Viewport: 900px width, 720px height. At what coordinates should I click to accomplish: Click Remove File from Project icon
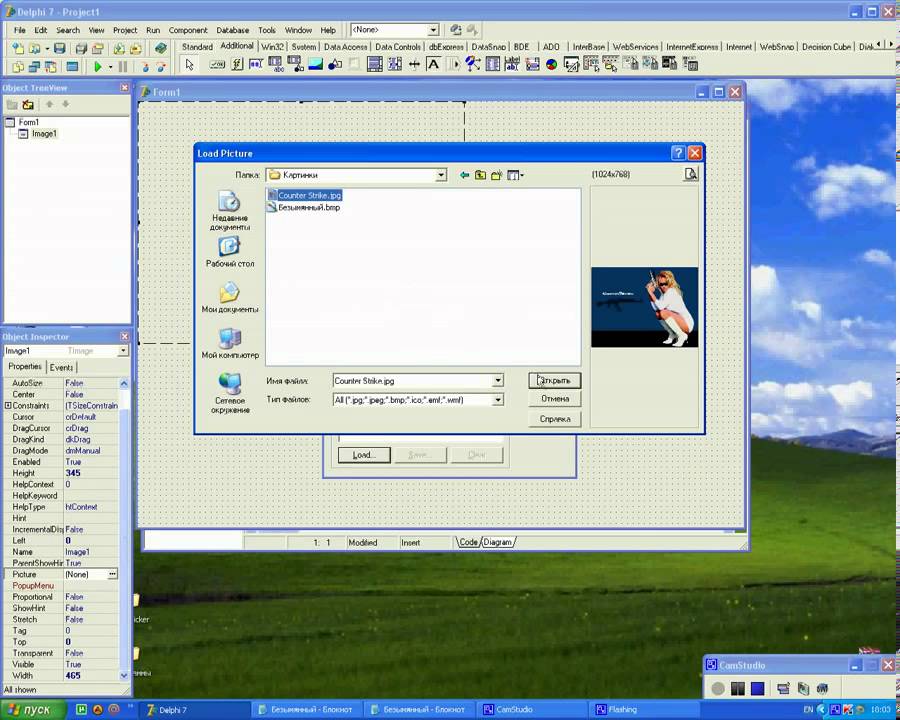pos(135,49)
